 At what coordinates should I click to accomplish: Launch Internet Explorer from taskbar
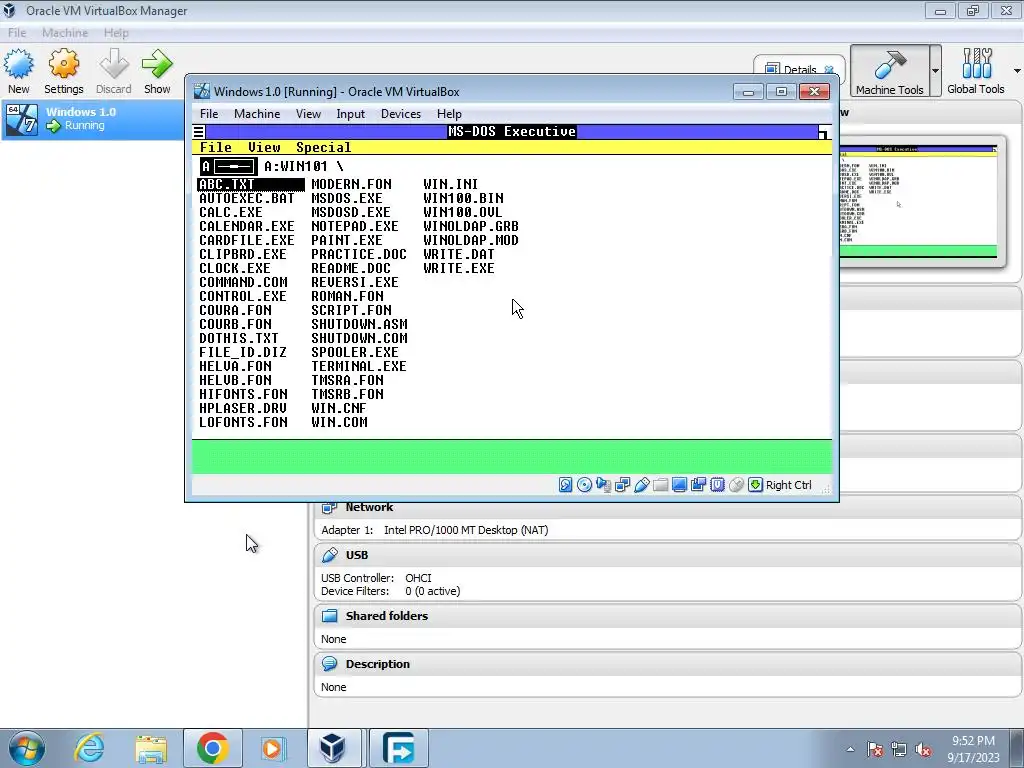pyautogui.click(x=89, y=748)
